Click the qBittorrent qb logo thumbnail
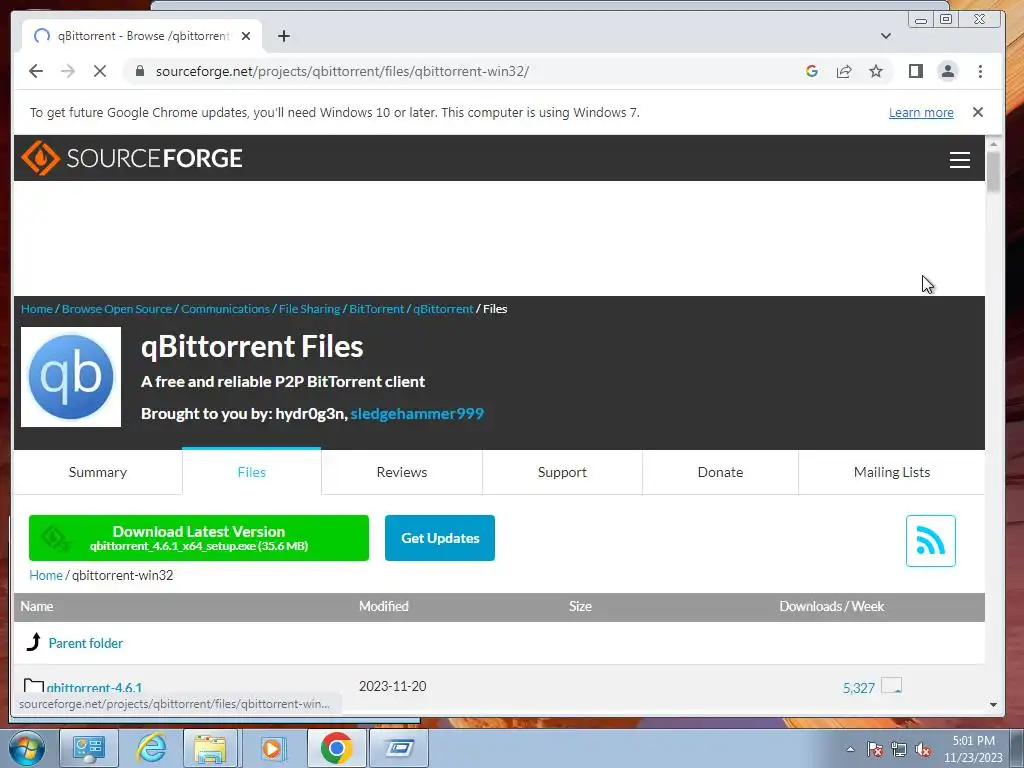 (x=71, y=377)
